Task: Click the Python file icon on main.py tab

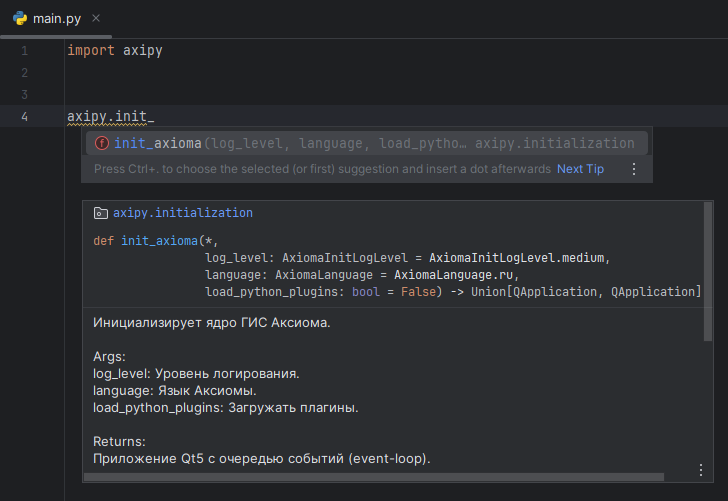Action: click(x=19, y=18)
